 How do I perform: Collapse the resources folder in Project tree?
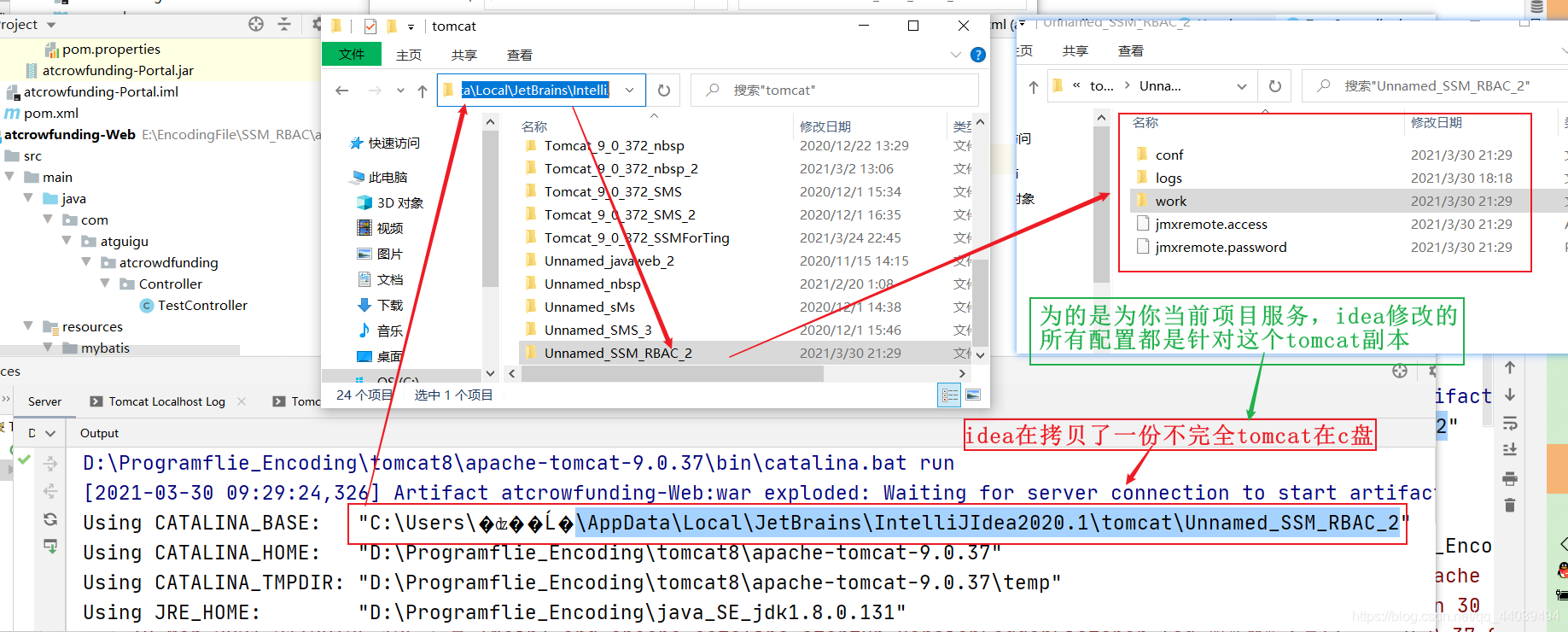tap(28, 326)
